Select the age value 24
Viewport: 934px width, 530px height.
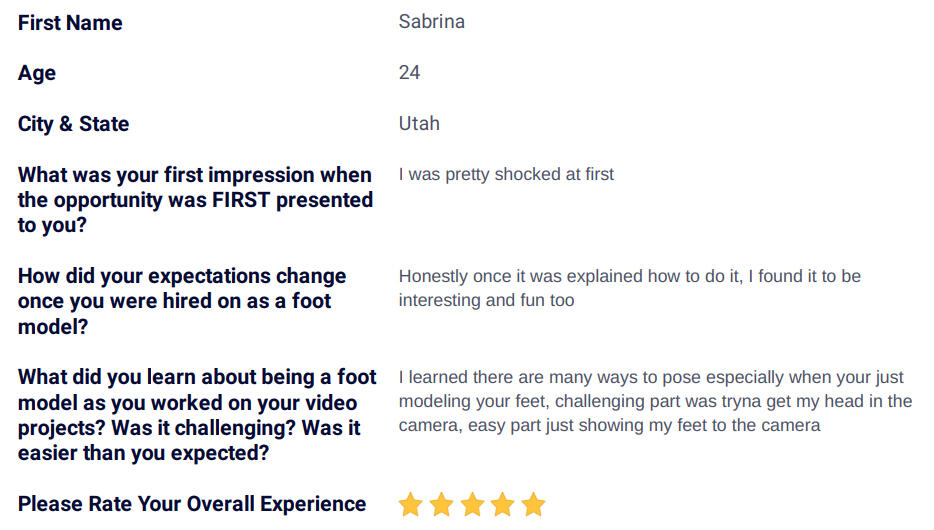(409, 73)
